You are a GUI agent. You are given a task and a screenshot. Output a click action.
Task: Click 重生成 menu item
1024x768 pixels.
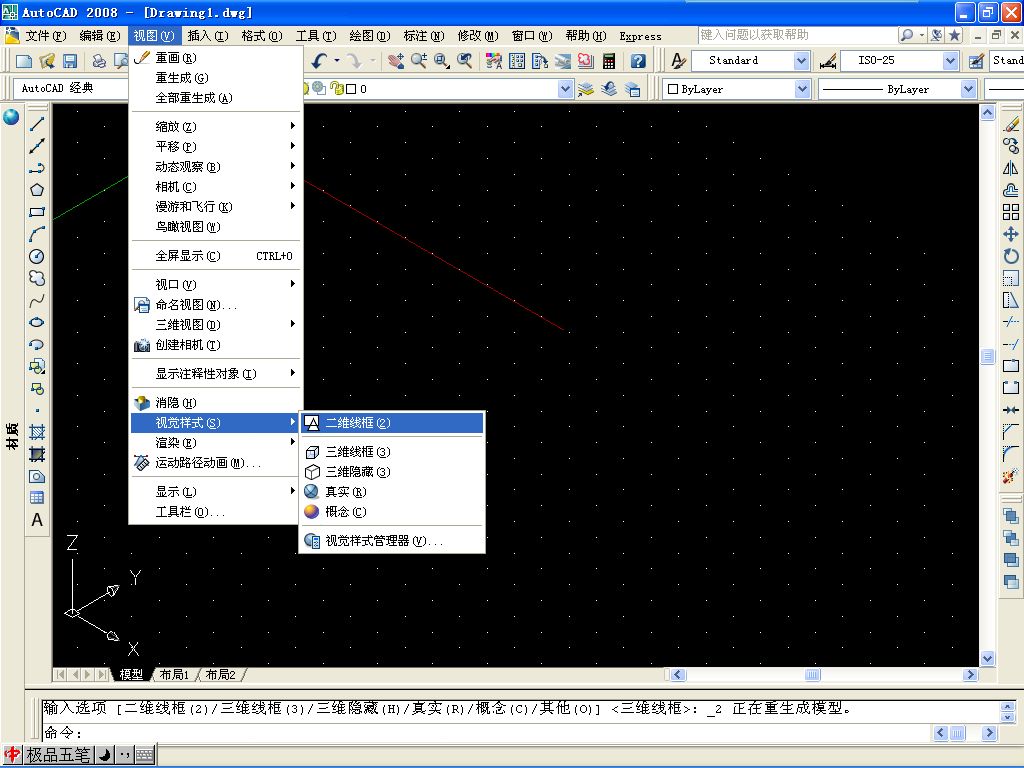216,78
